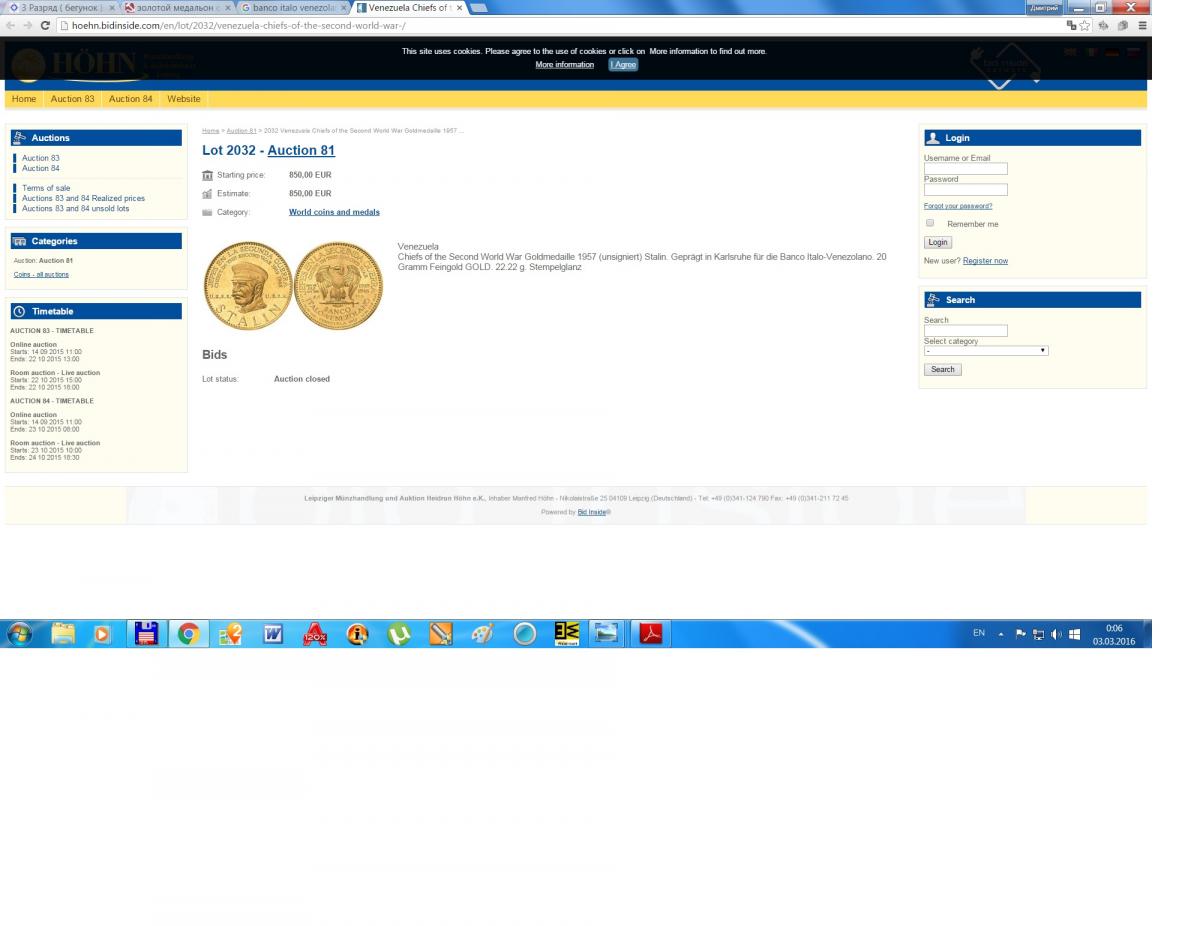Click the Search text field
1200x926 pixels.
966,331
